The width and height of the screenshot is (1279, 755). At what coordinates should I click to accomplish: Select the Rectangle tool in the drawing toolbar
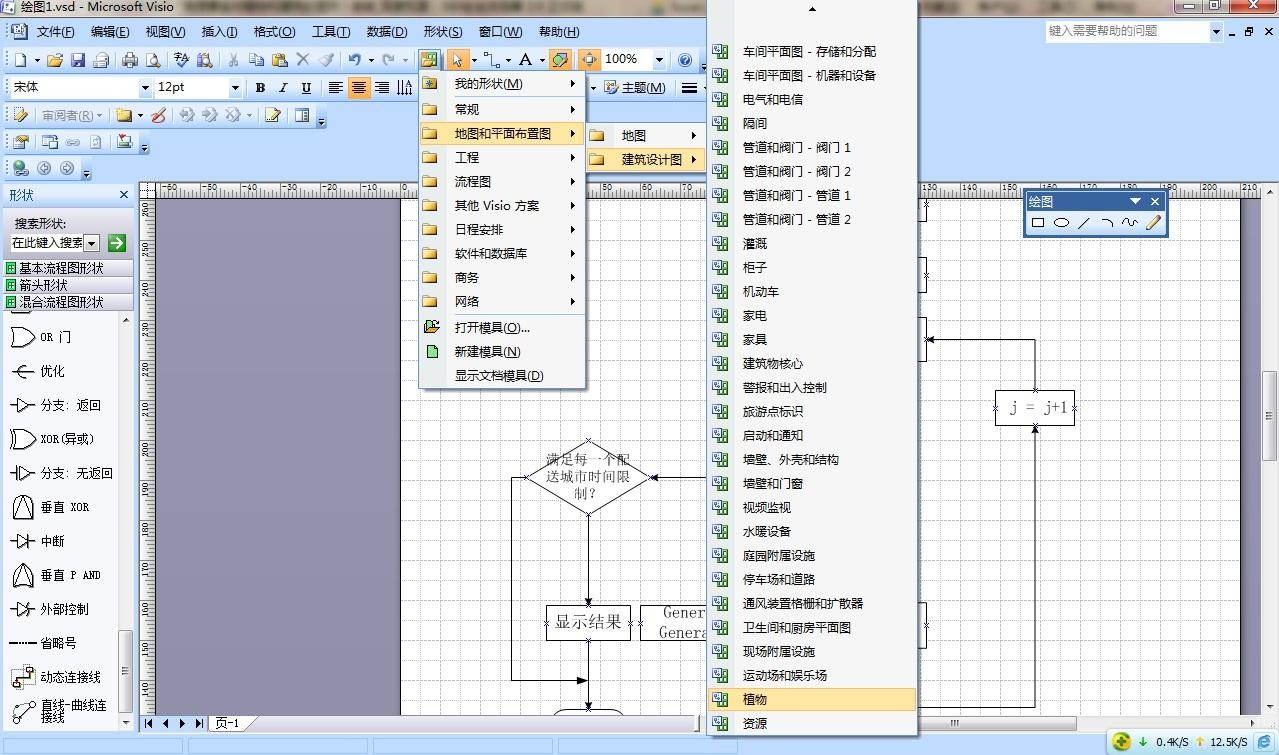(1037, 222)
